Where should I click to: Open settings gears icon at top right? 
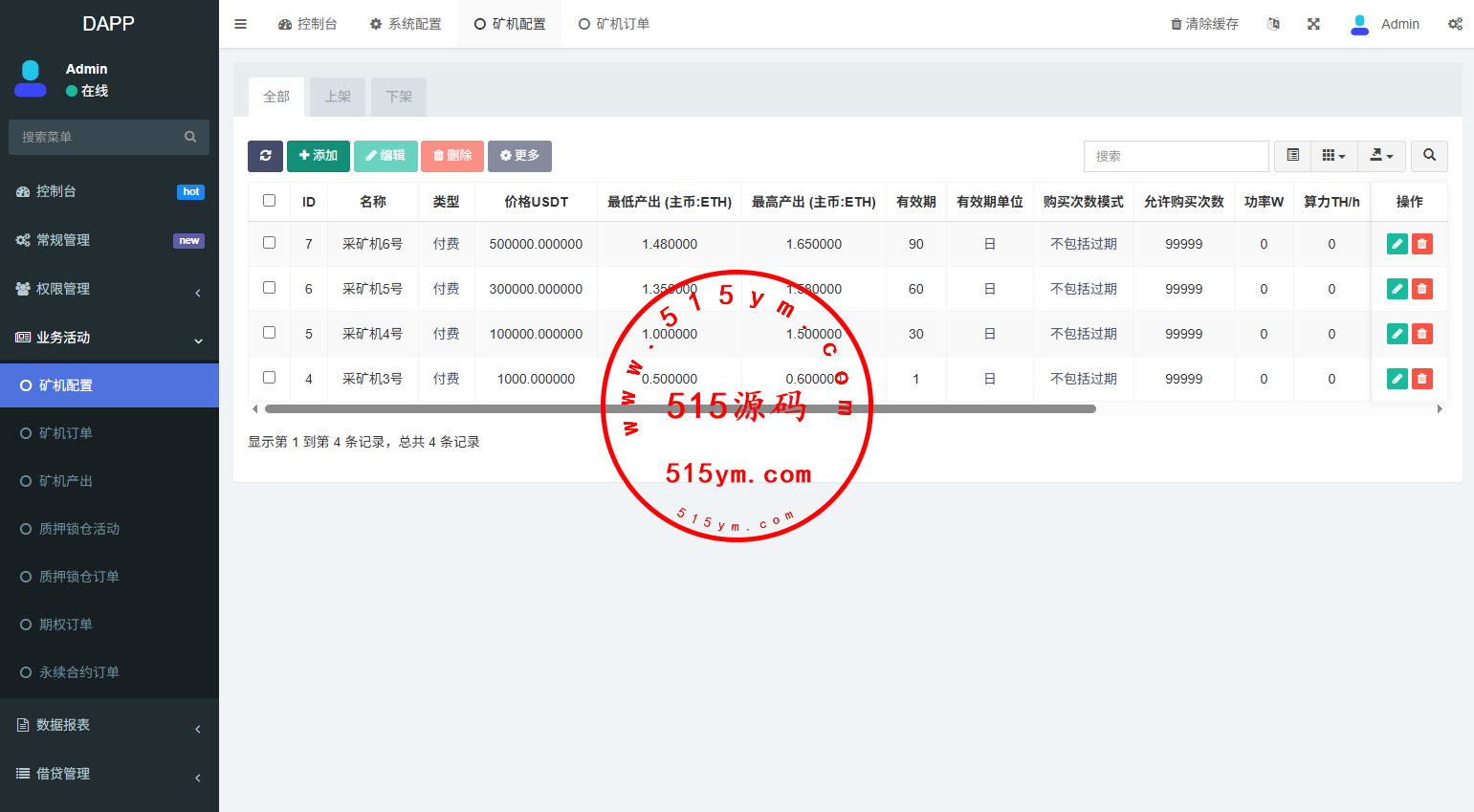point(1455,24)
